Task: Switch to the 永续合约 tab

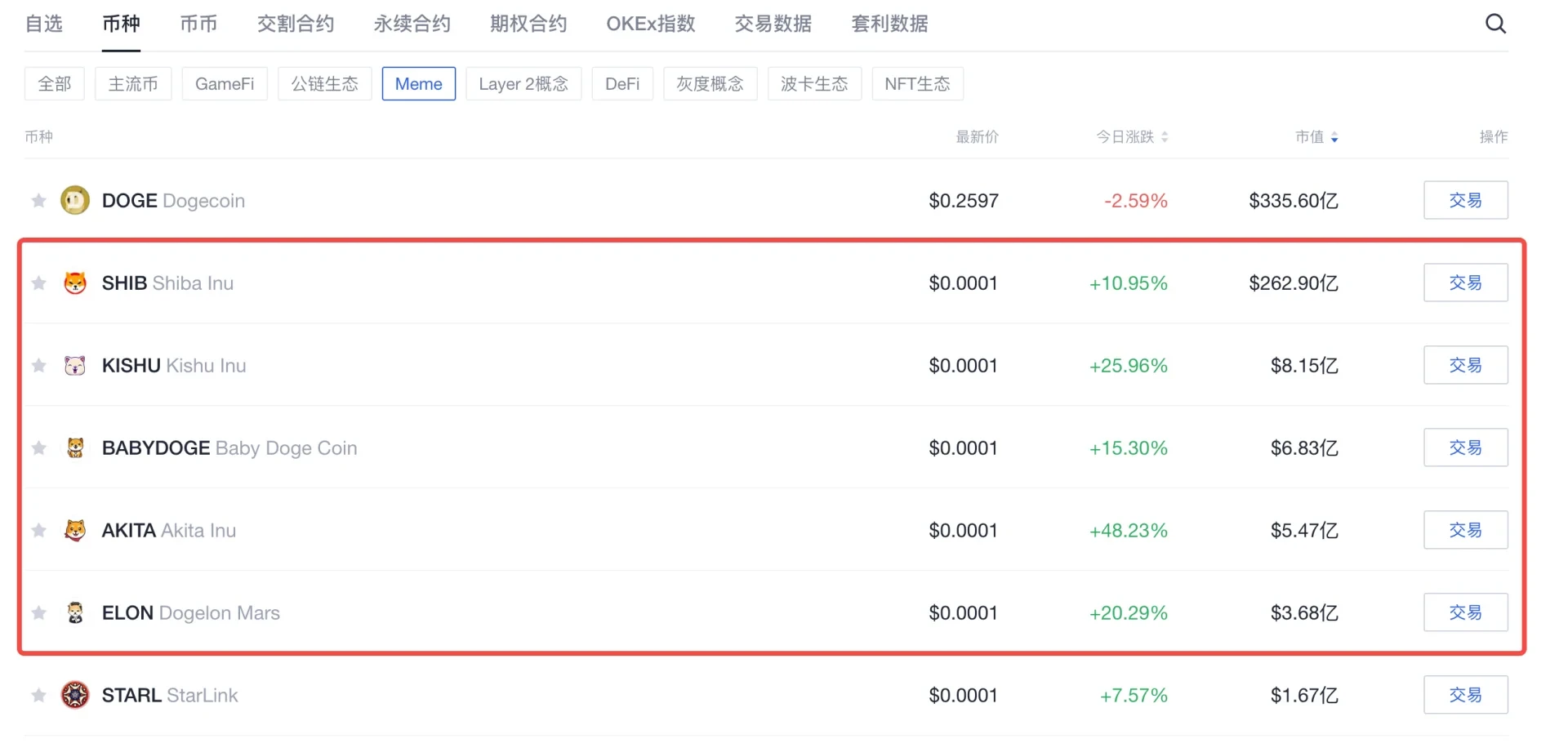Action: coord(412,24)
